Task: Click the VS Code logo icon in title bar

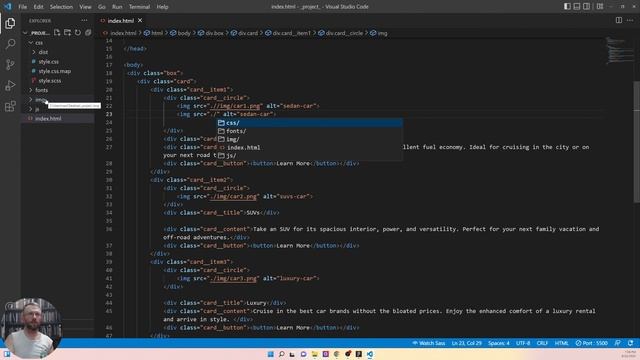Action: 7,7
